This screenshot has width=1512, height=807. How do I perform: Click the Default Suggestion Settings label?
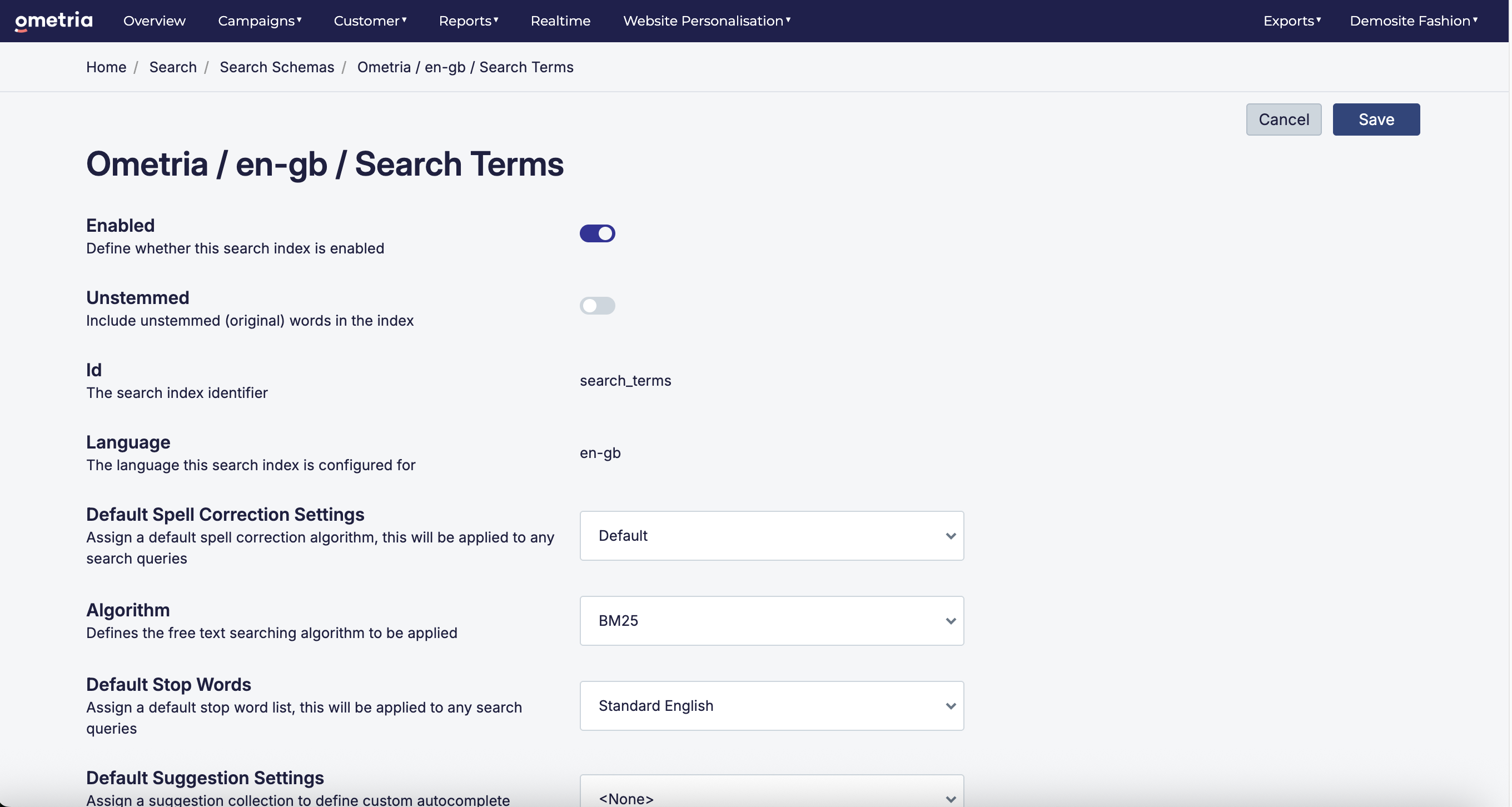tap(205, 778)
